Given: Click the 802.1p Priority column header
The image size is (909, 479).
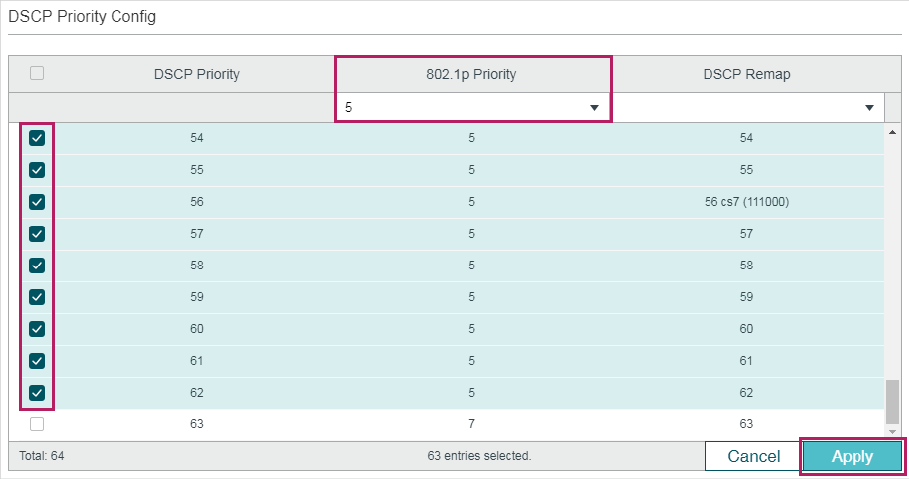Looking at the screenshot, I should 471,74.
